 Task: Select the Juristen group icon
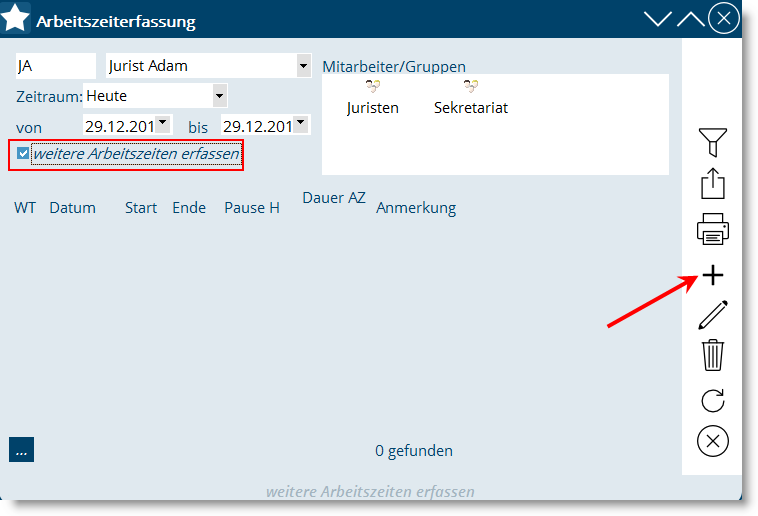pos(373,87)
